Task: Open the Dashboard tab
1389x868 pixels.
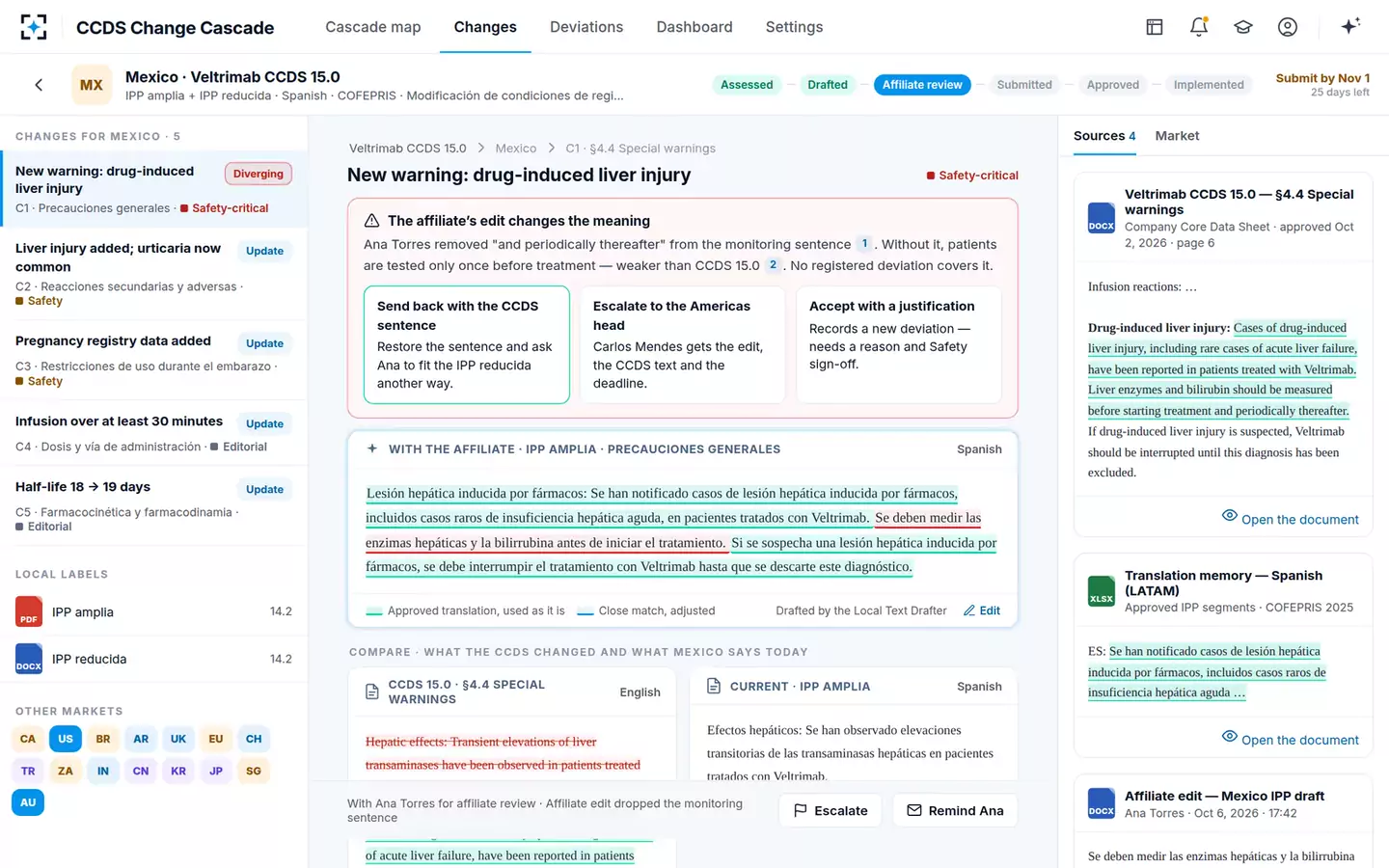Action: pyautogui.click(x=694, y=27)
